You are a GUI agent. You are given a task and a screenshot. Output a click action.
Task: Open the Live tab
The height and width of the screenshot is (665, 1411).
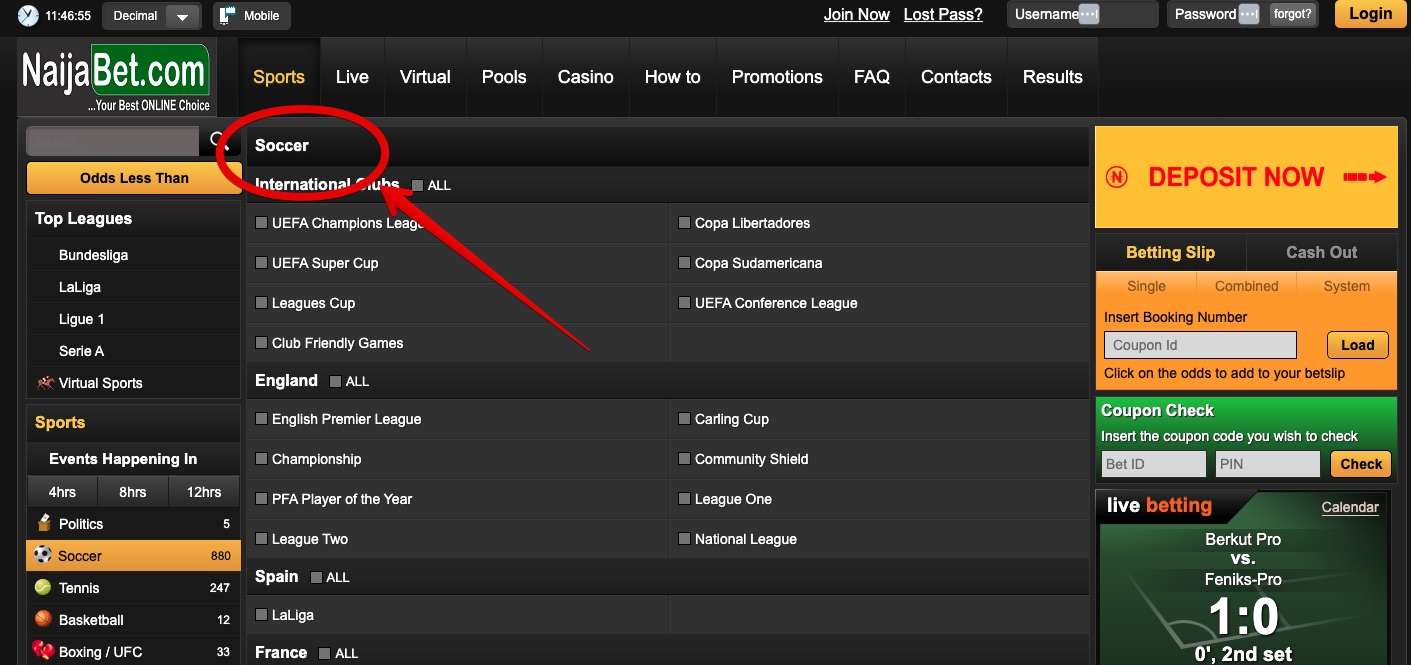pyautogui.click(x=352, y=77)
